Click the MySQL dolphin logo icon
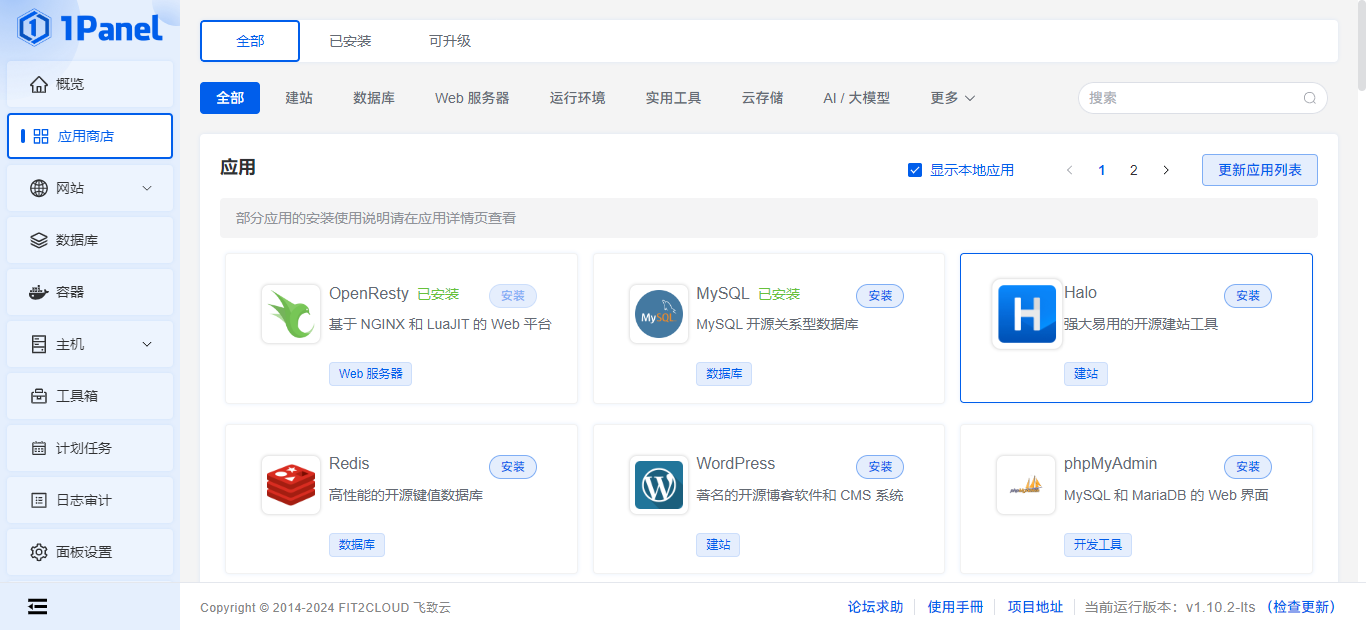1366x630 pixels. coord(659,314)
